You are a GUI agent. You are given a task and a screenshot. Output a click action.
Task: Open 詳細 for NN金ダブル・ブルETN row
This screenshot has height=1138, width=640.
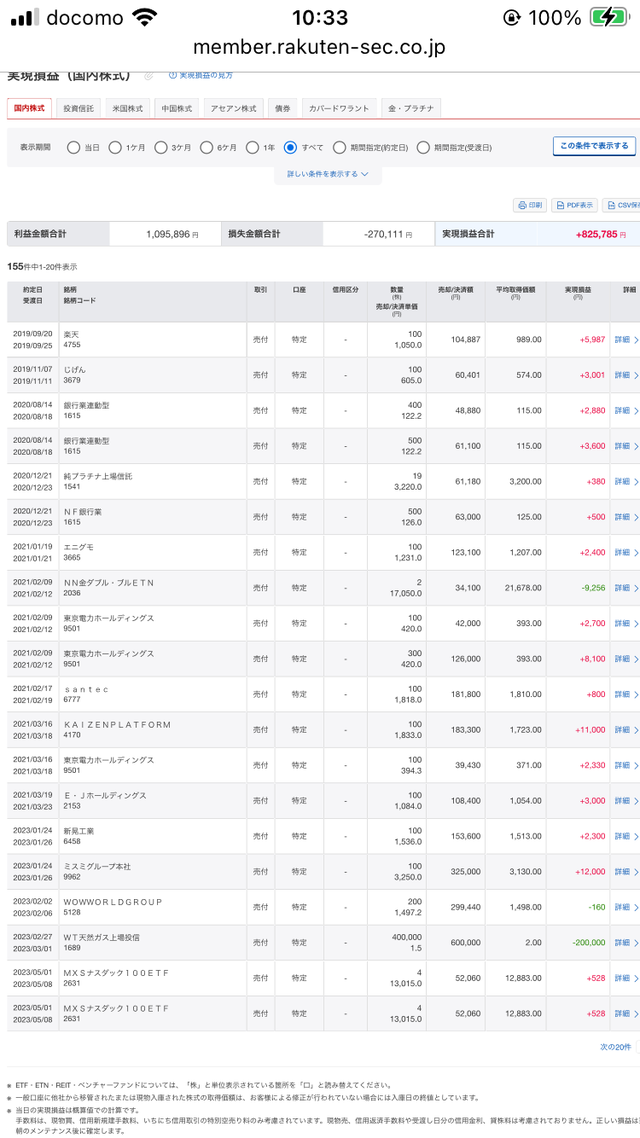(626, 589)
